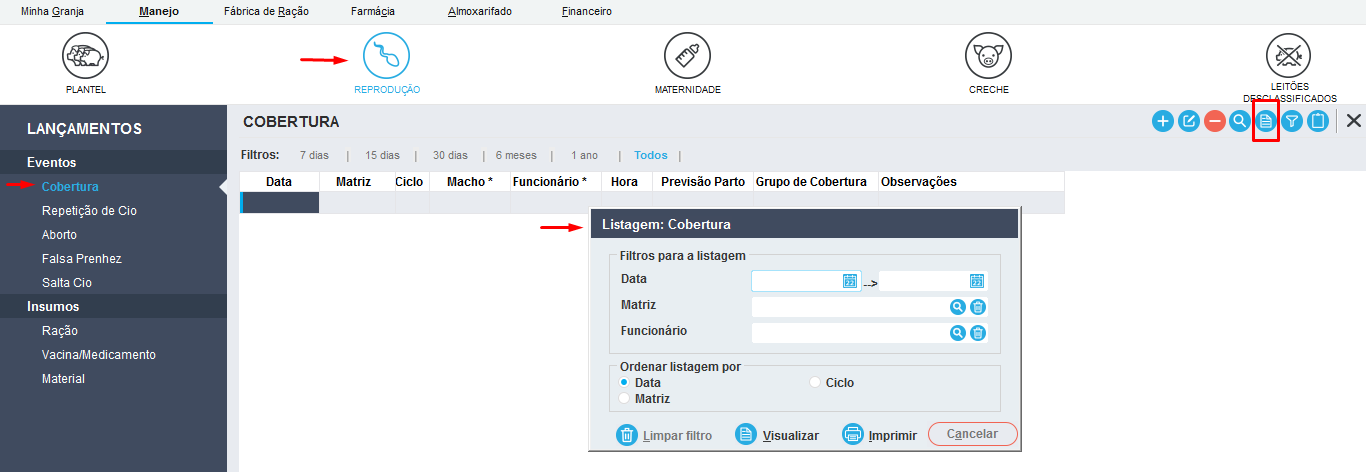Viewport: 1366px width, 472px height.
Task: Click the clipboard icon in Cobertura toolbar
Action: pos(1318,121)
